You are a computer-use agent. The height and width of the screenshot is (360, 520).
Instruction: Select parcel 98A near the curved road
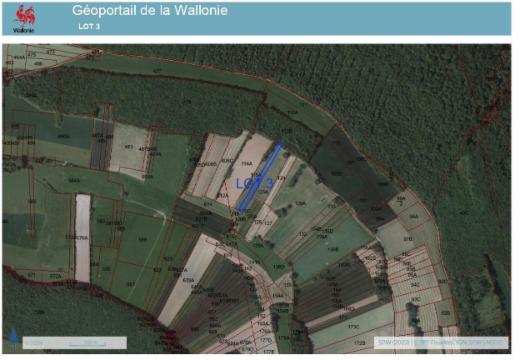[413, 216]
